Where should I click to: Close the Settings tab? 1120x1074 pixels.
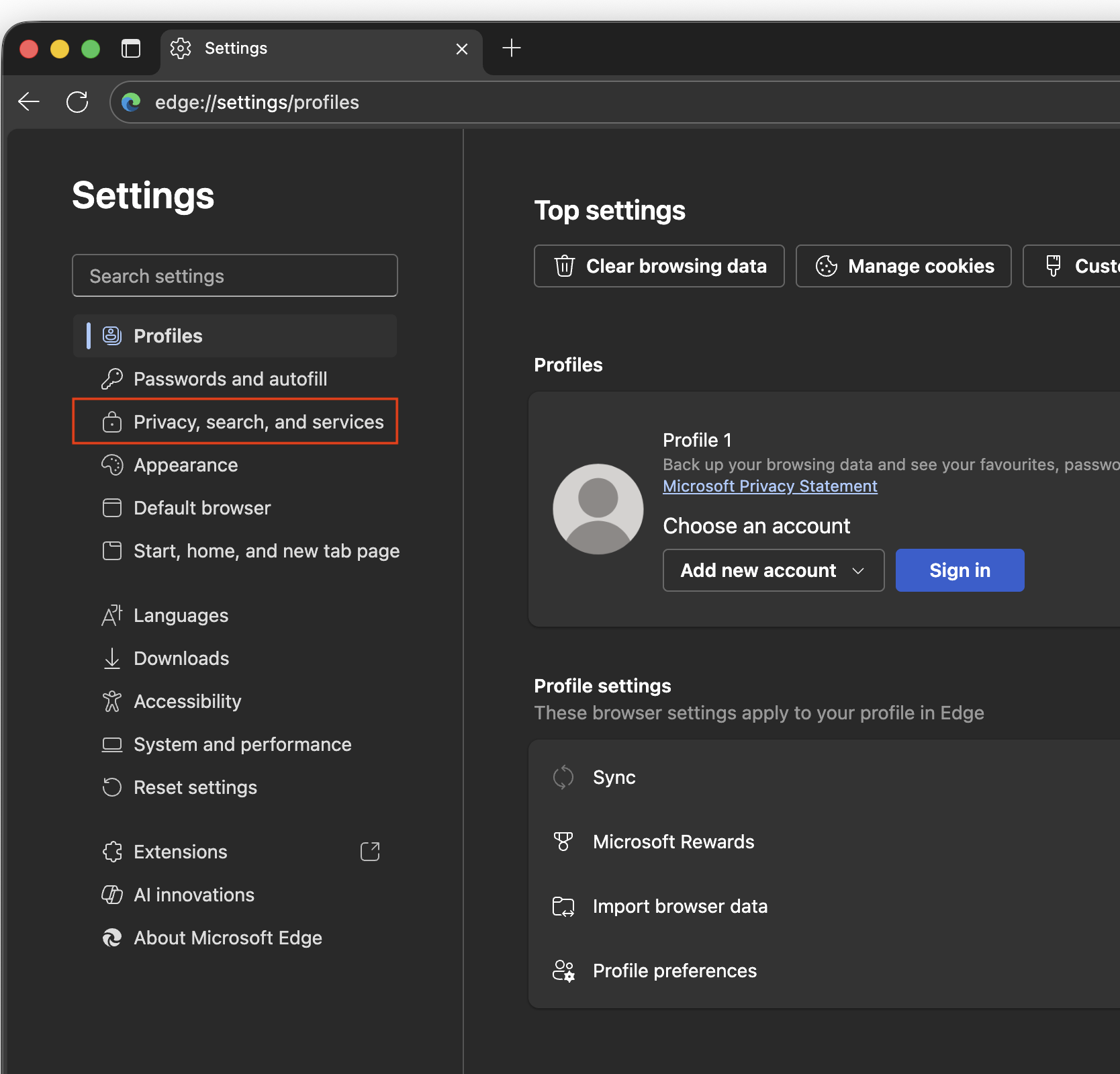(462, 49)
